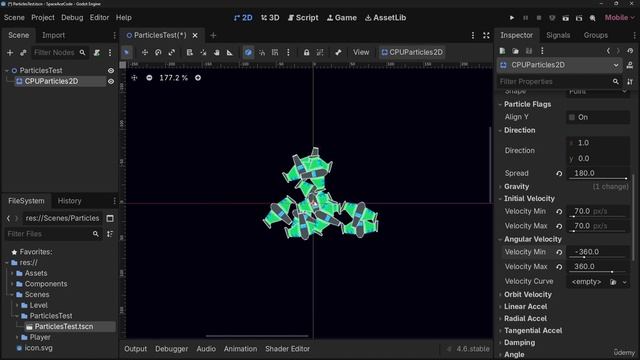Toggle smart snapping in the toolbar
640x360 pixels.
[x=248, y=52]
